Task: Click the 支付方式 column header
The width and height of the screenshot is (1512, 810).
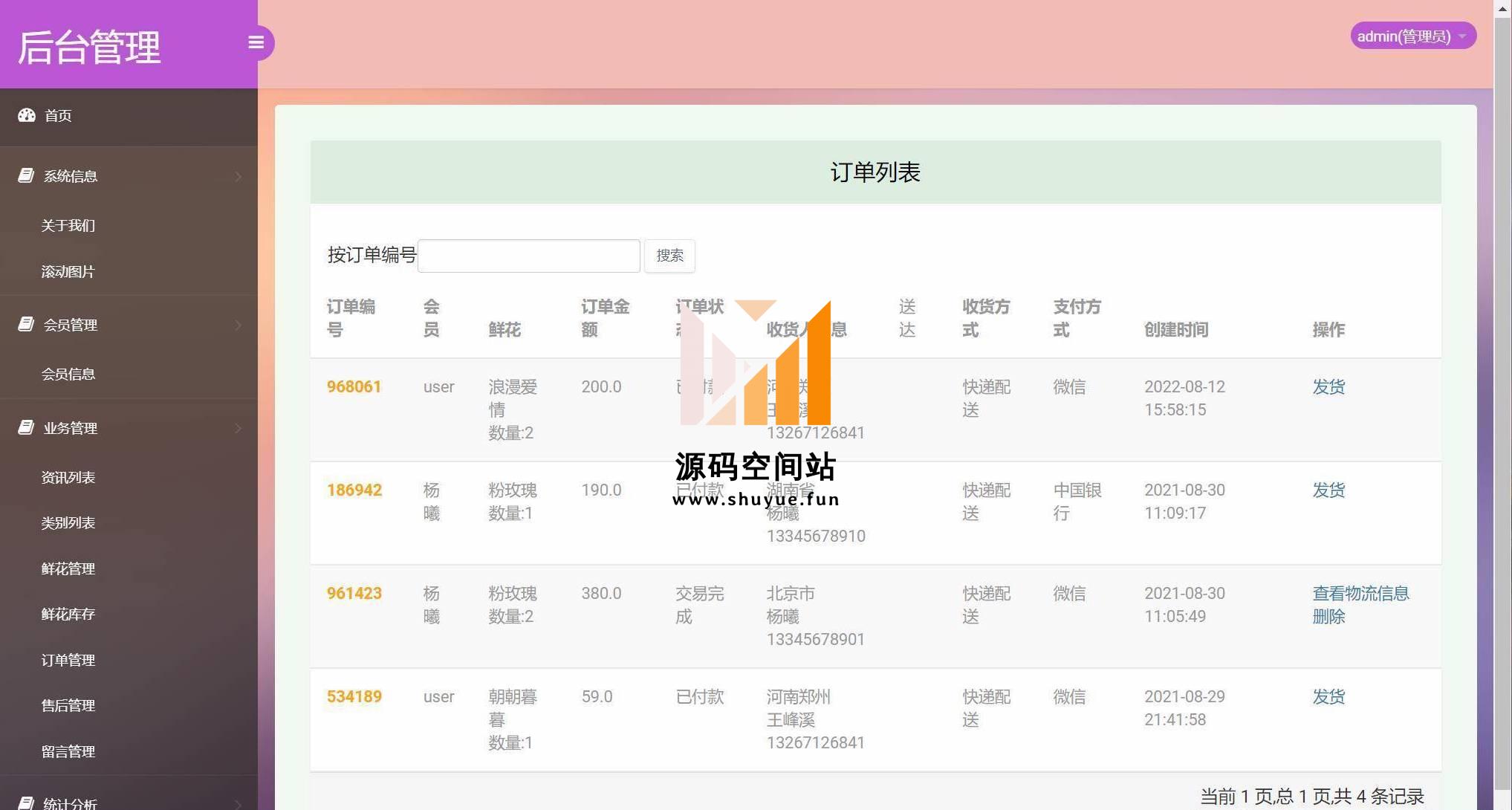Action: [1077, 318]
